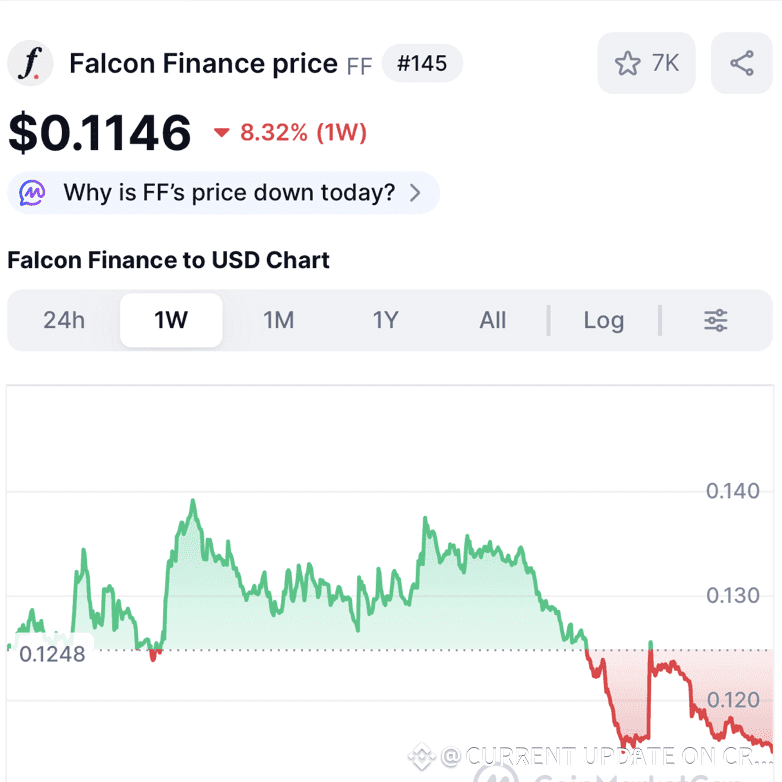Click the Falcon Finance logo icon
Viewport: 782px width, 782px height.
[x=30, y=64]
